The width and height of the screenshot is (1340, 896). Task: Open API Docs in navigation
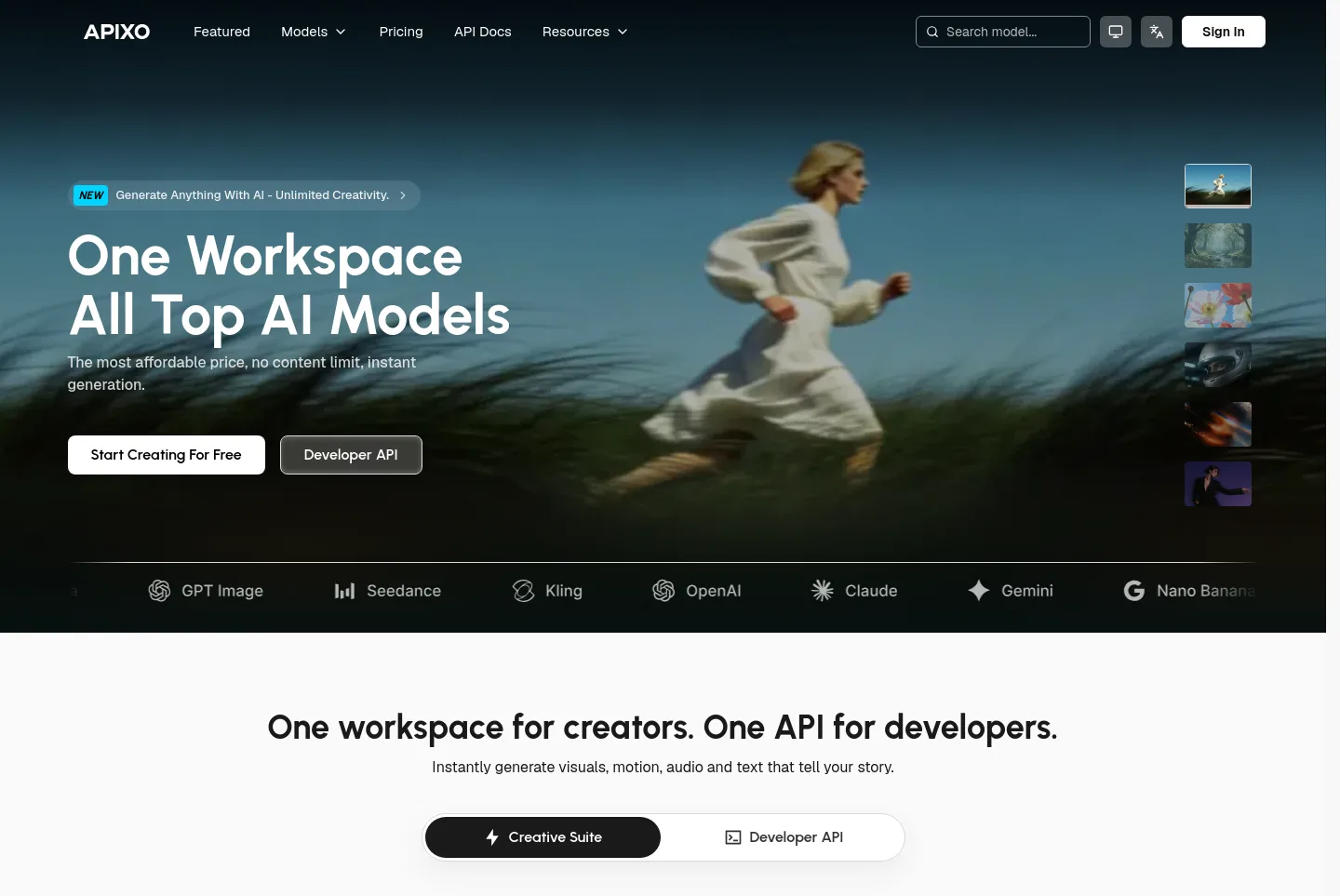click(x=483, y=32)
